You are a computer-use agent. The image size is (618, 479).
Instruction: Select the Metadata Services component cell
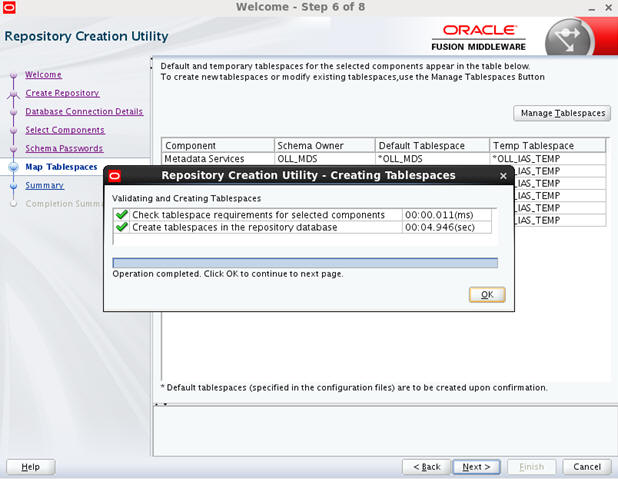tap(218, 159)
